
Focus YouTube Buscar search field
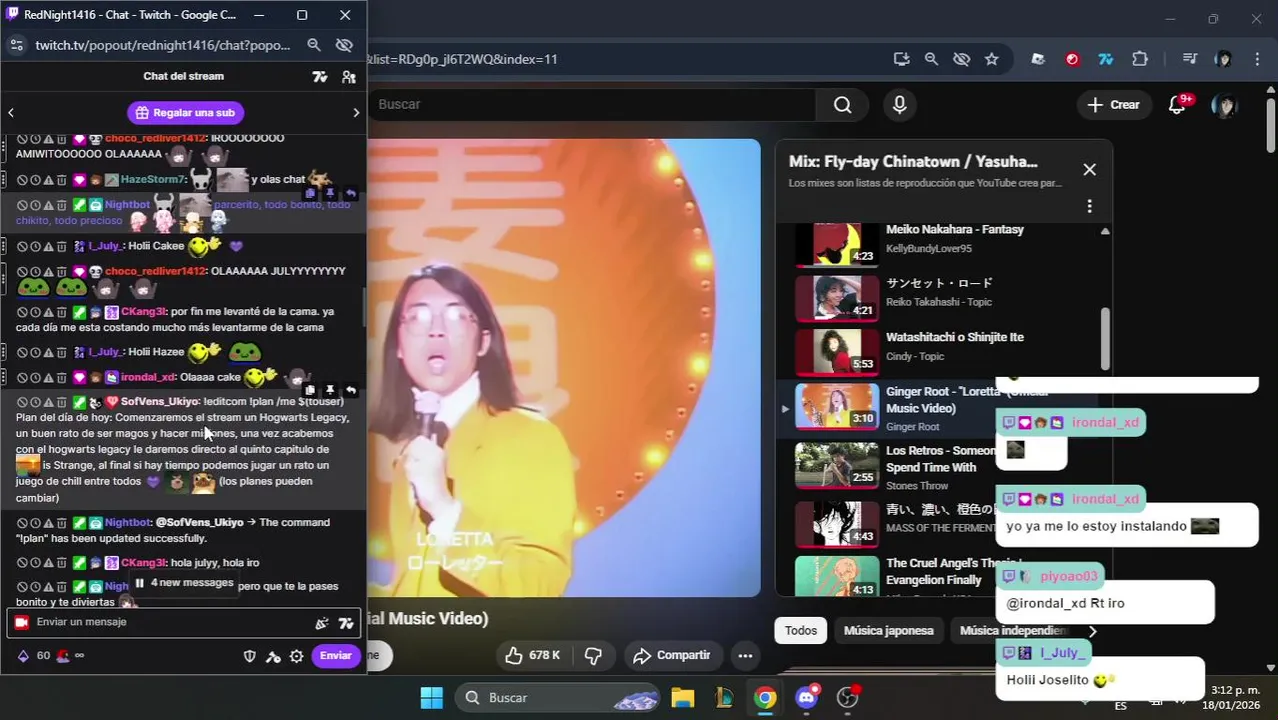pyautogui.click(x=590, y=105)
